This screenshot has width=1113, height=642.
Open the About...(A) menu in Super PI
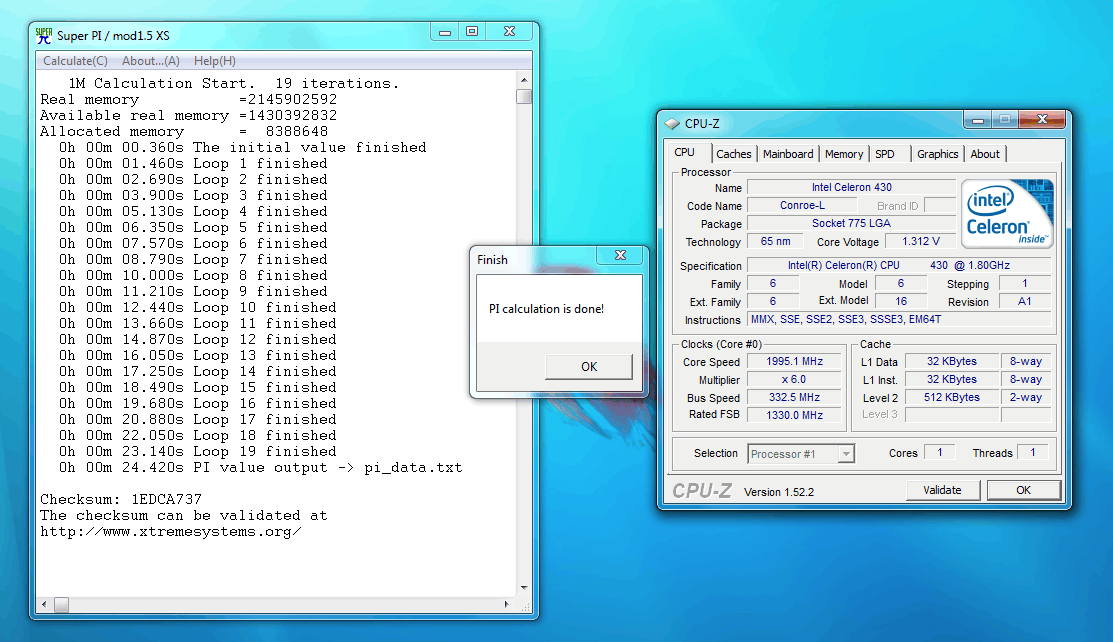[x=150, y=61]
